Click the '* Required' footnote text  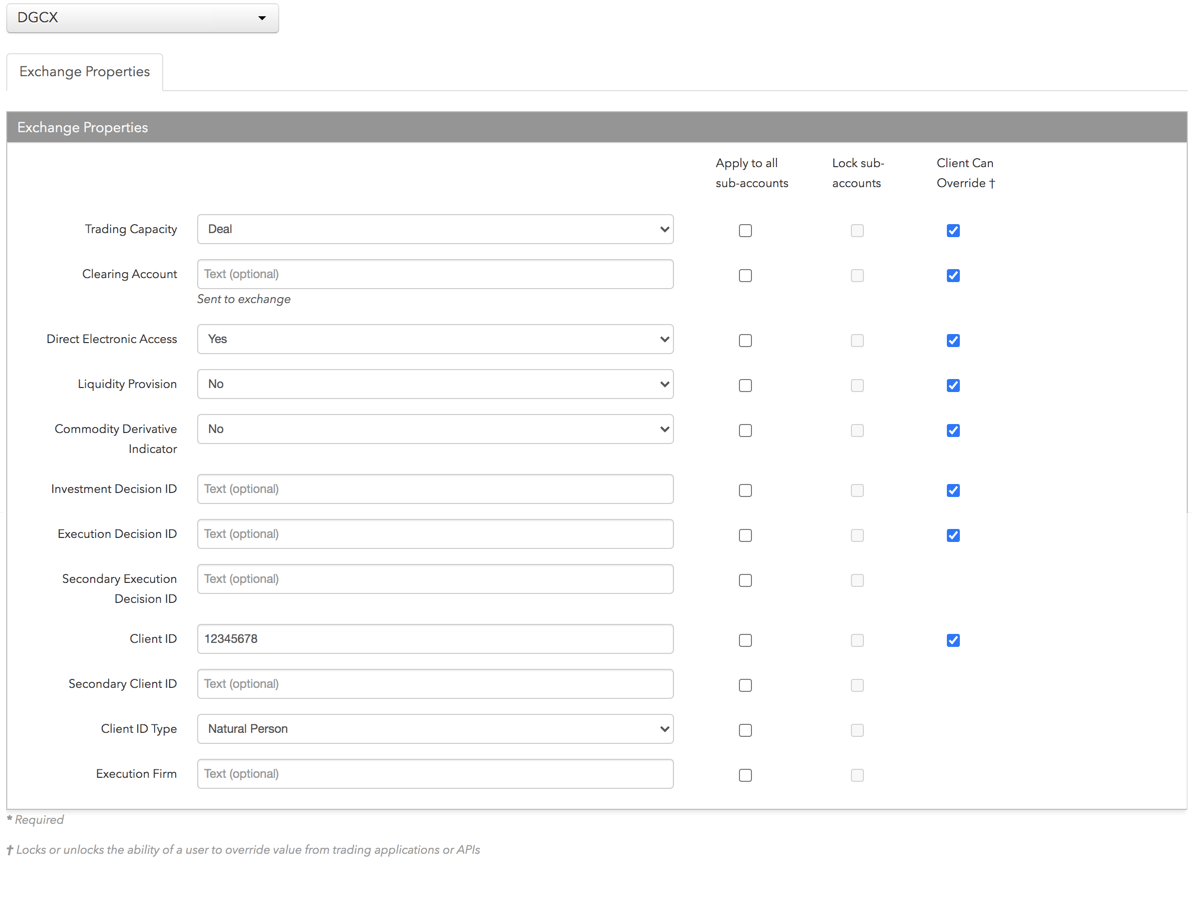tap(35, 819)
